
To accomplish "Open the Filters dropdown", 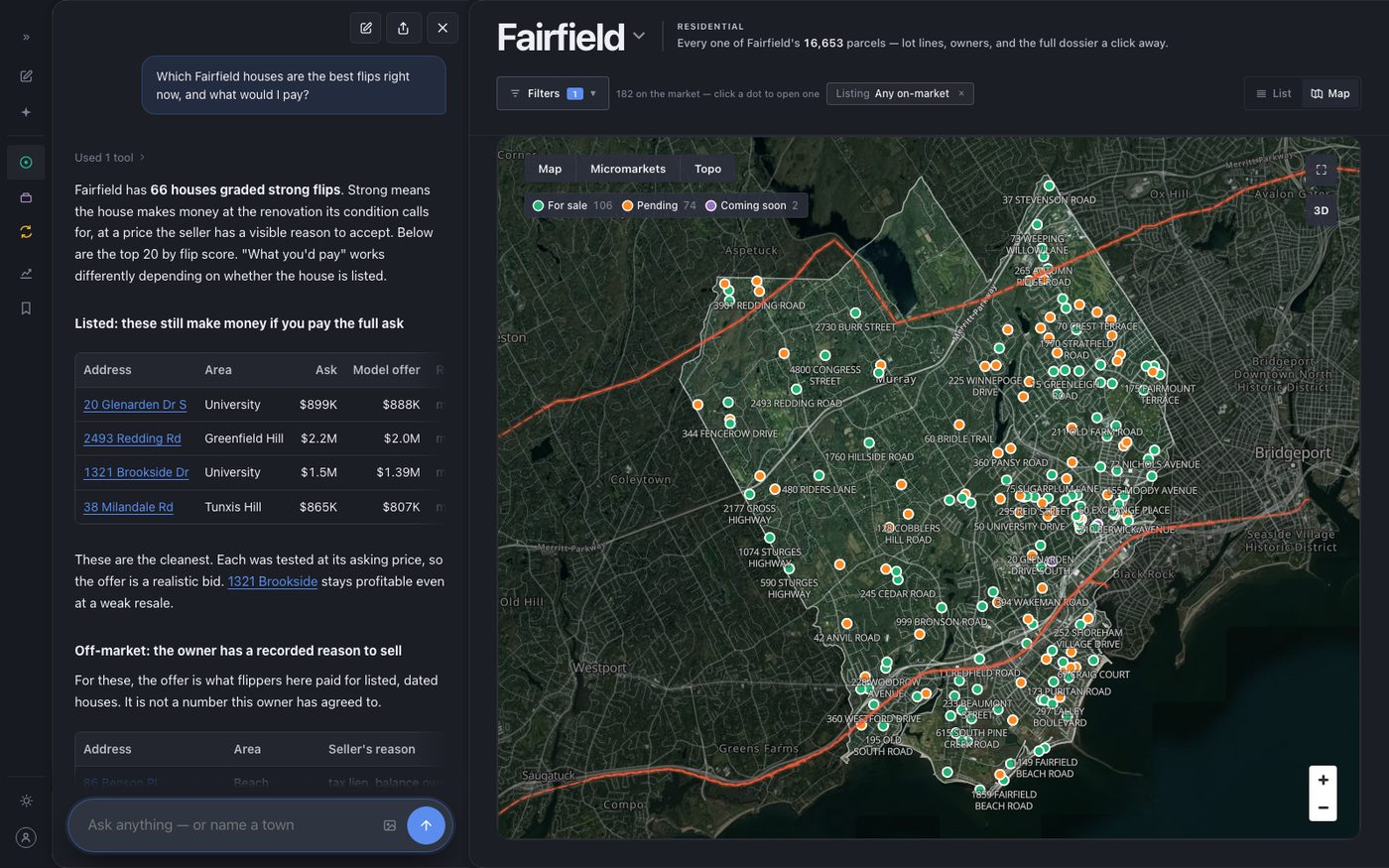I will [x=553, y=93].
